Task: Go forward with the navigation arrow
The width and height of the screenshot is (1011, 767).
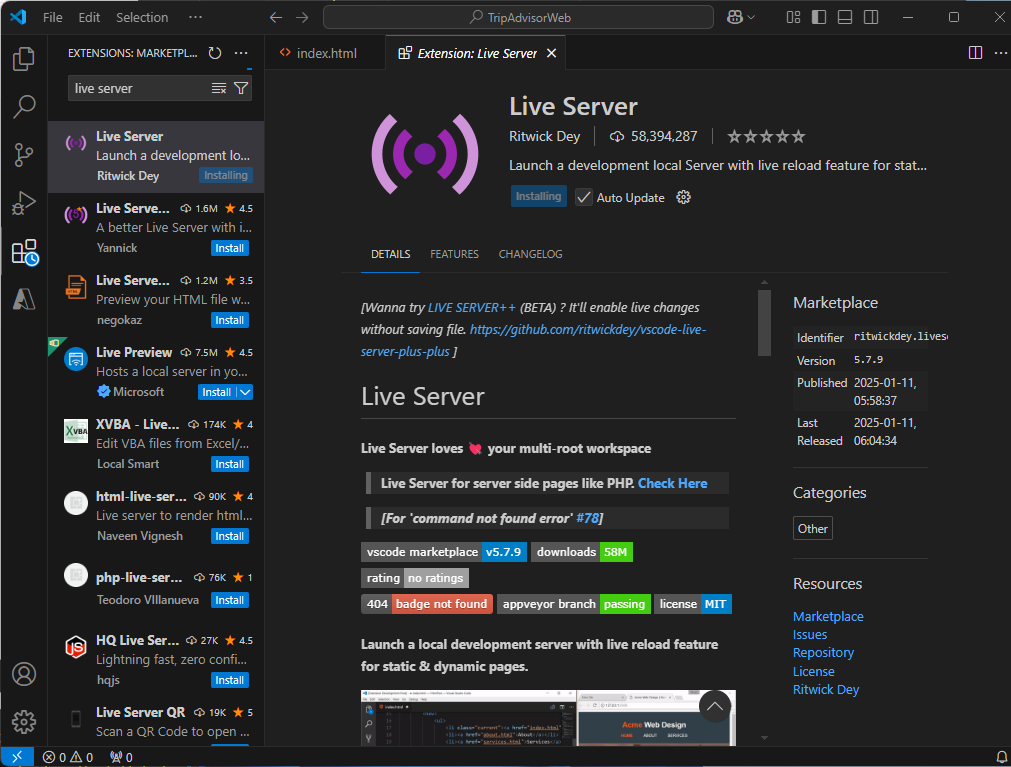Action: tap(302, 17)
